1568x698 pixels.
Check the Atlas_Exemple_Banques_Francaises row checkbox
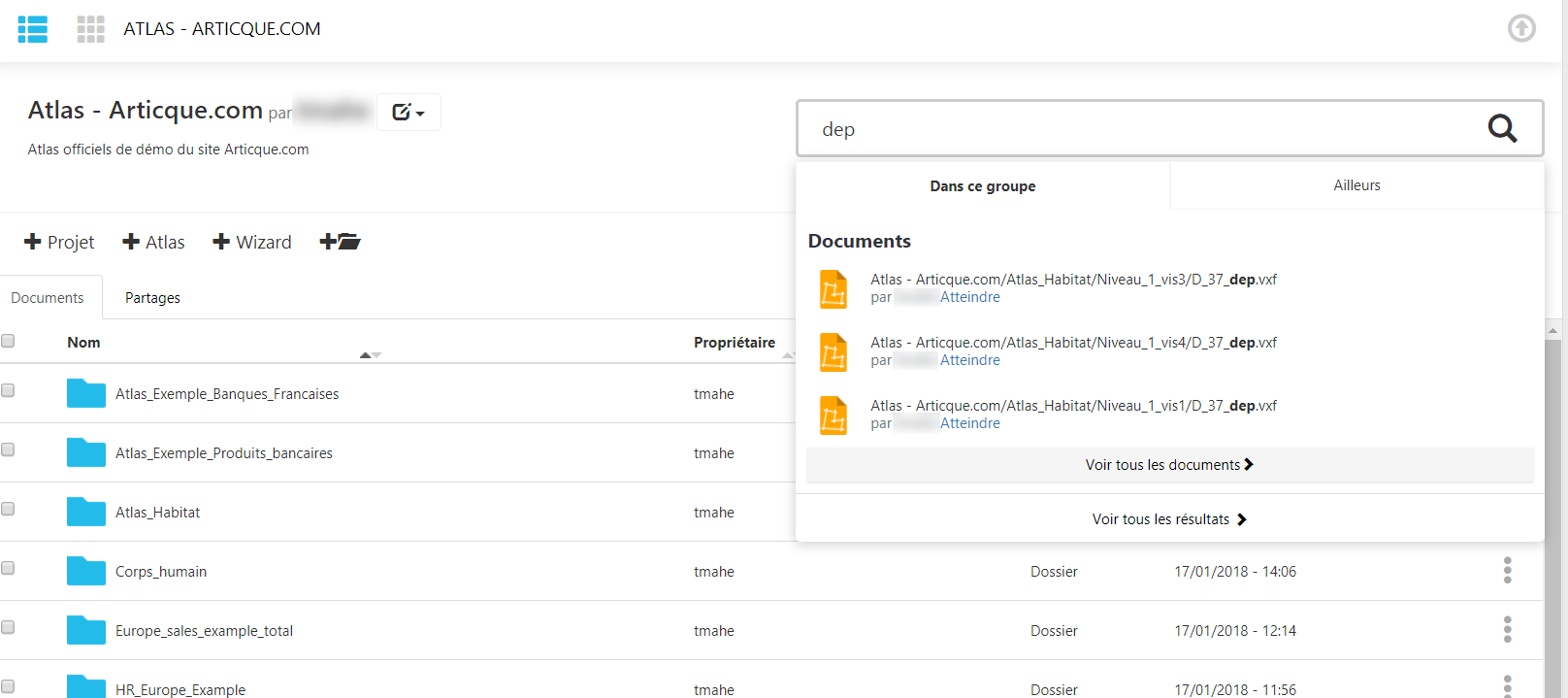point(8,390)
